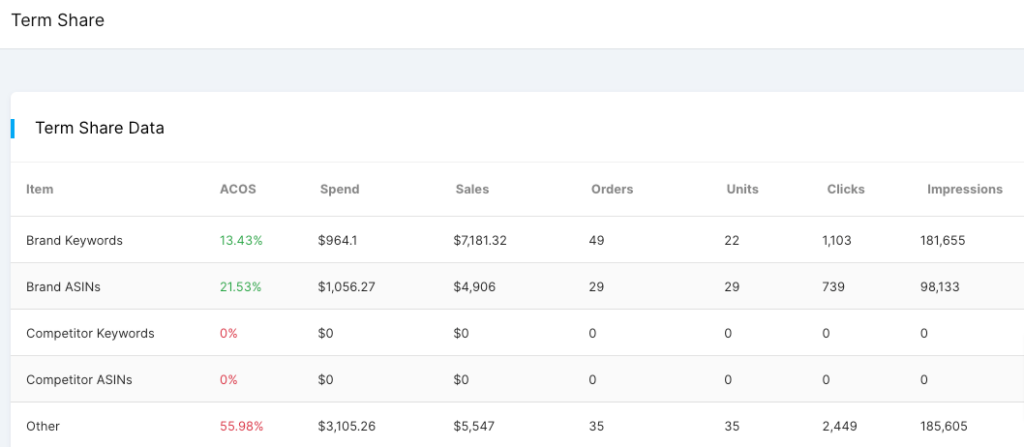Select the Competitor Keywords row label

[x=90, y=333]
